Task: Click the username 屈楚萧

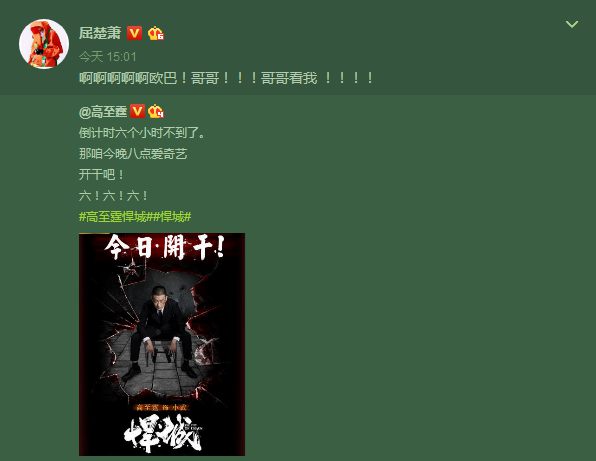Action: click(x=100, y=33)
